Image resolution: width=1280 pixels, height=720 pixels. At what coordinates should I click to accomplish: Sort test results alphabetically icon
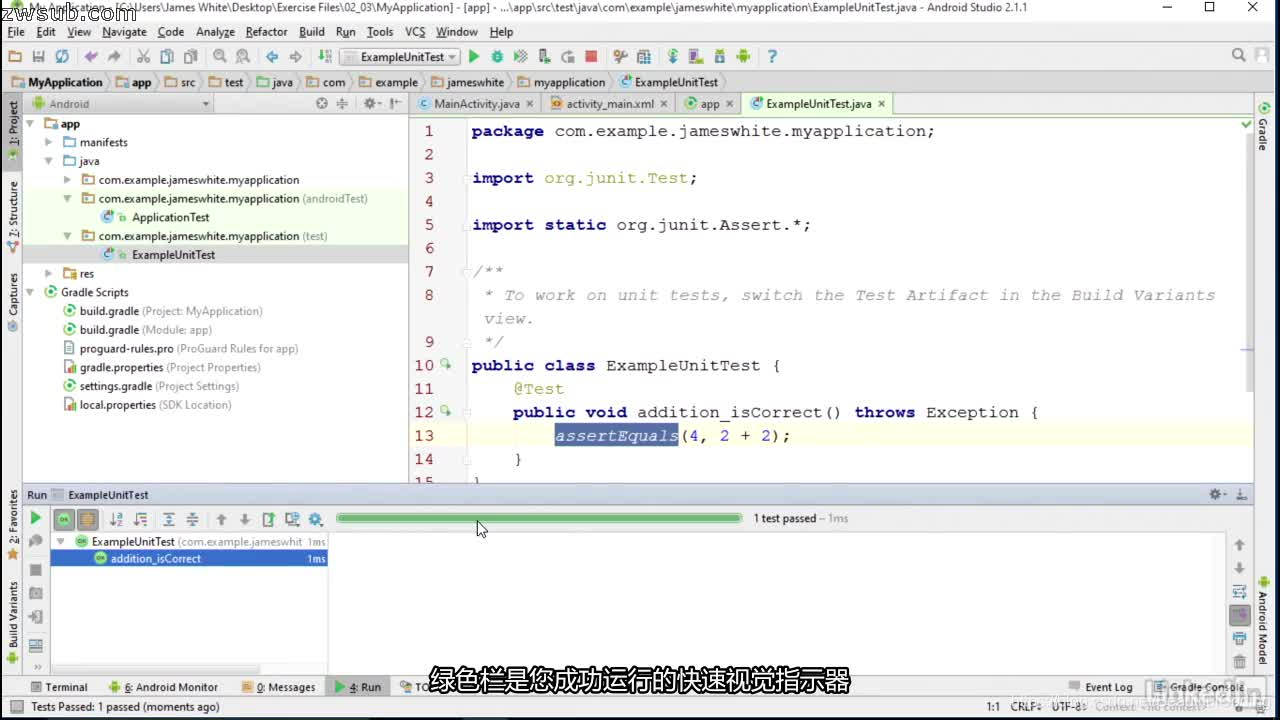click(x=116, y=519)
